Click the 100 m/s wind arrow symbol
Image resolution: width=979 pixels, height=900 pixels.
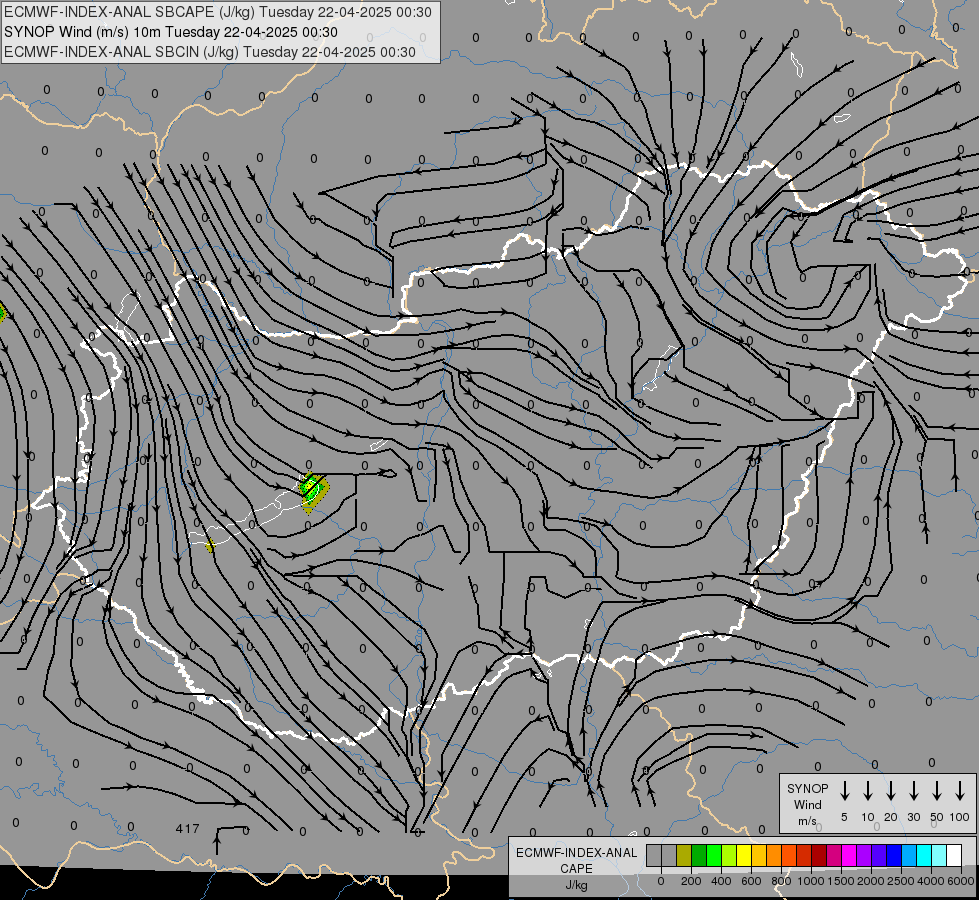pyautogui.click(x=960, y=791)
